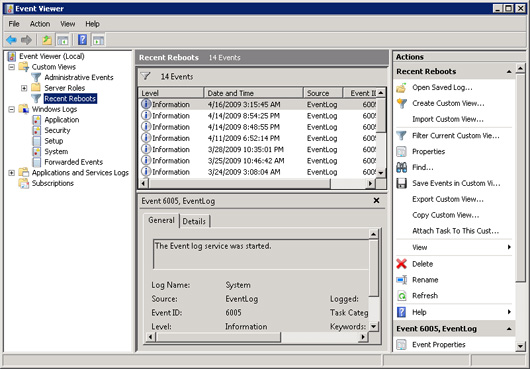Click events list horizontal scrollbar right arrow

tap(371, 183)
